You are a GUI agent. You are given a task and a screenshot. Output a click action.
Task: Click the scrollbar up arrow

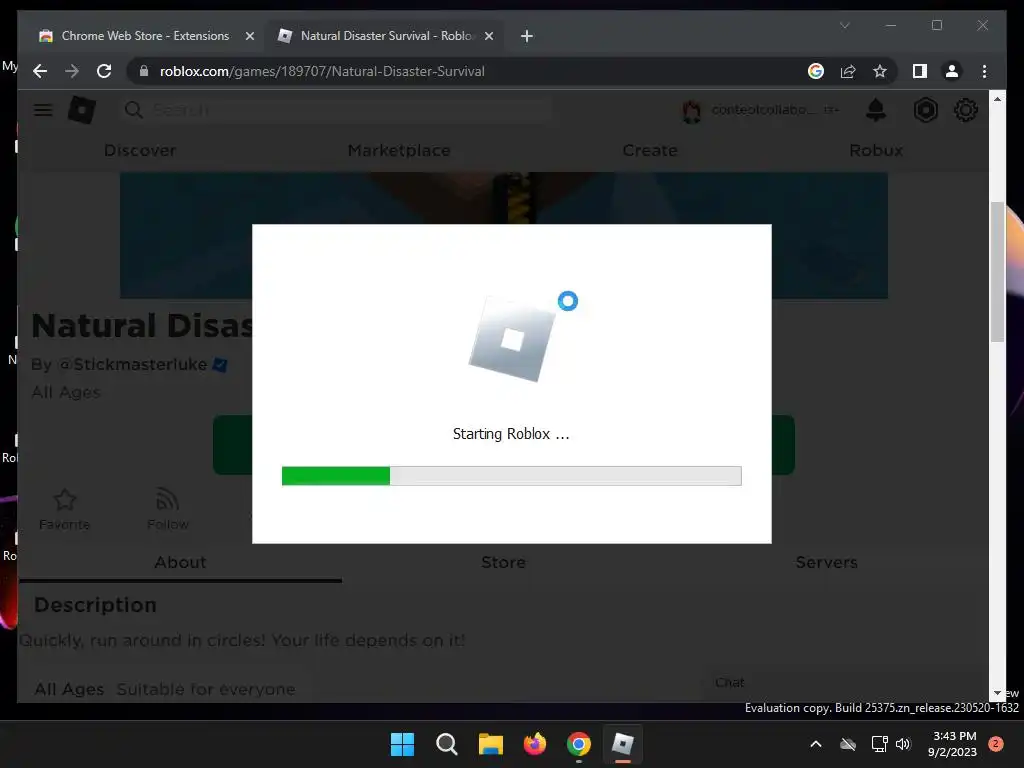[x=997, y=99]
